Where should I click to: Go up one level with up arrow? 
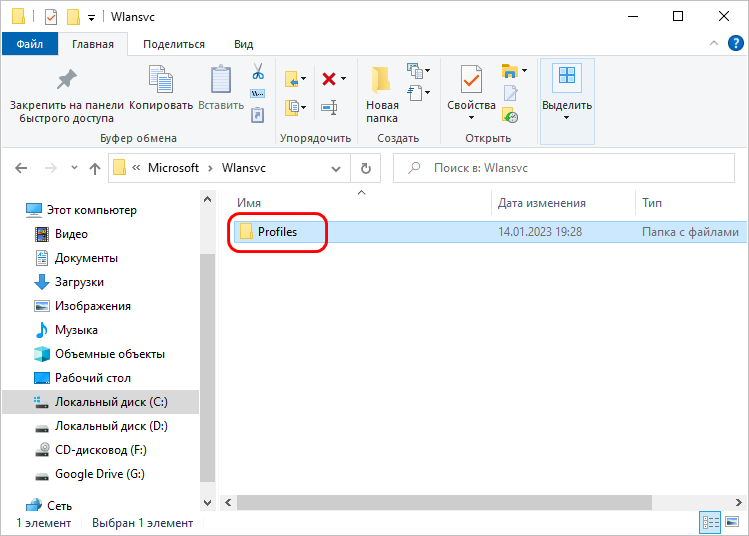coord(95,168)
